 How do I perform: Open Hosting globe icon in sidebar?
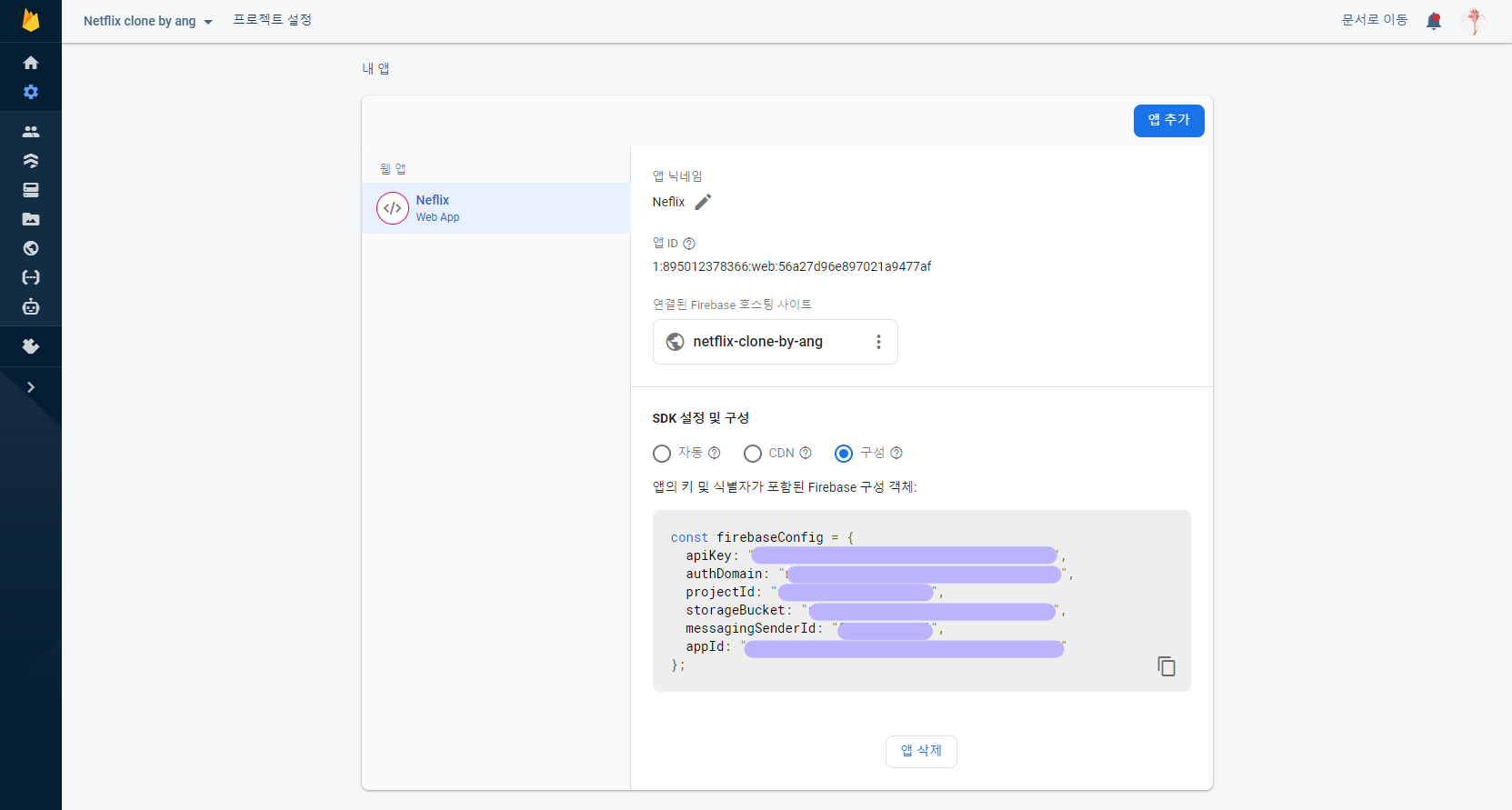point(31,248)
